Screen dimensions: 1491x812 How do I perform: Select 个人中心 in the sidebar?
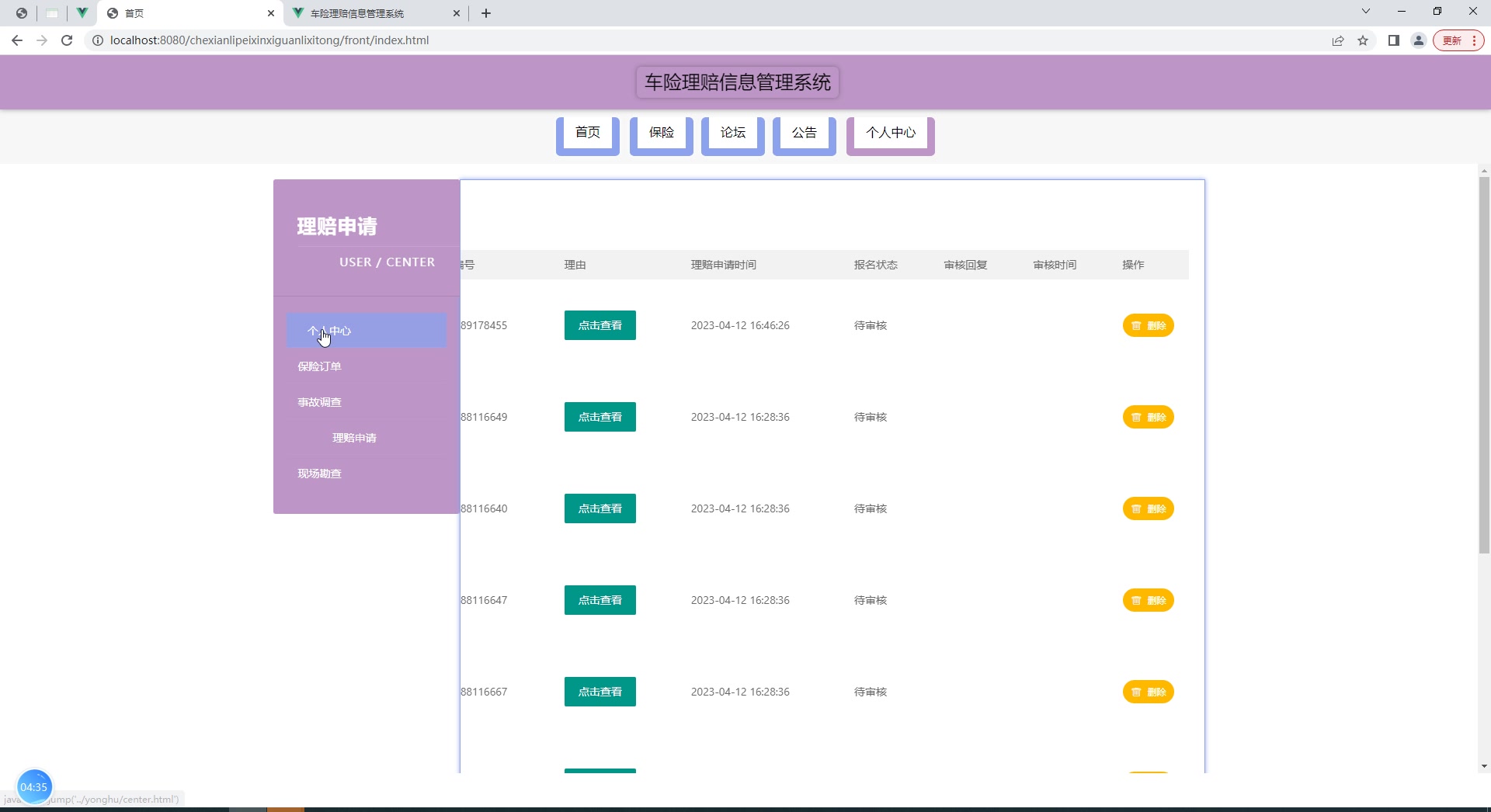[x=367, y=331]
